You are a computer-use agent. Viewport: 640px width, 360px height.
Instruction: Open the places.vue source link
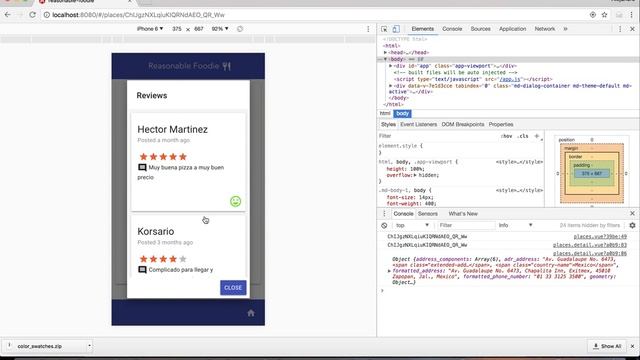[x=600, y=237]
